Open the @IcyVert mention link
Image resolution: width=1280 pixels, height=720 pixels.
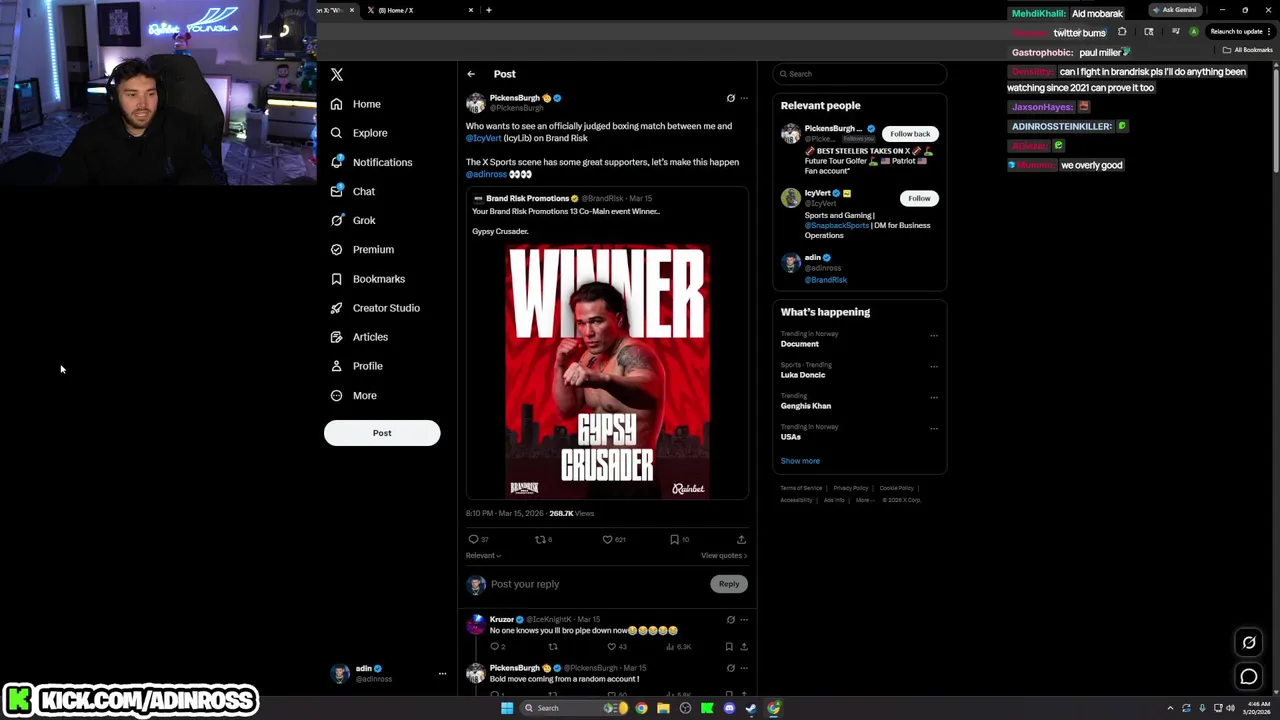(483, 138)
